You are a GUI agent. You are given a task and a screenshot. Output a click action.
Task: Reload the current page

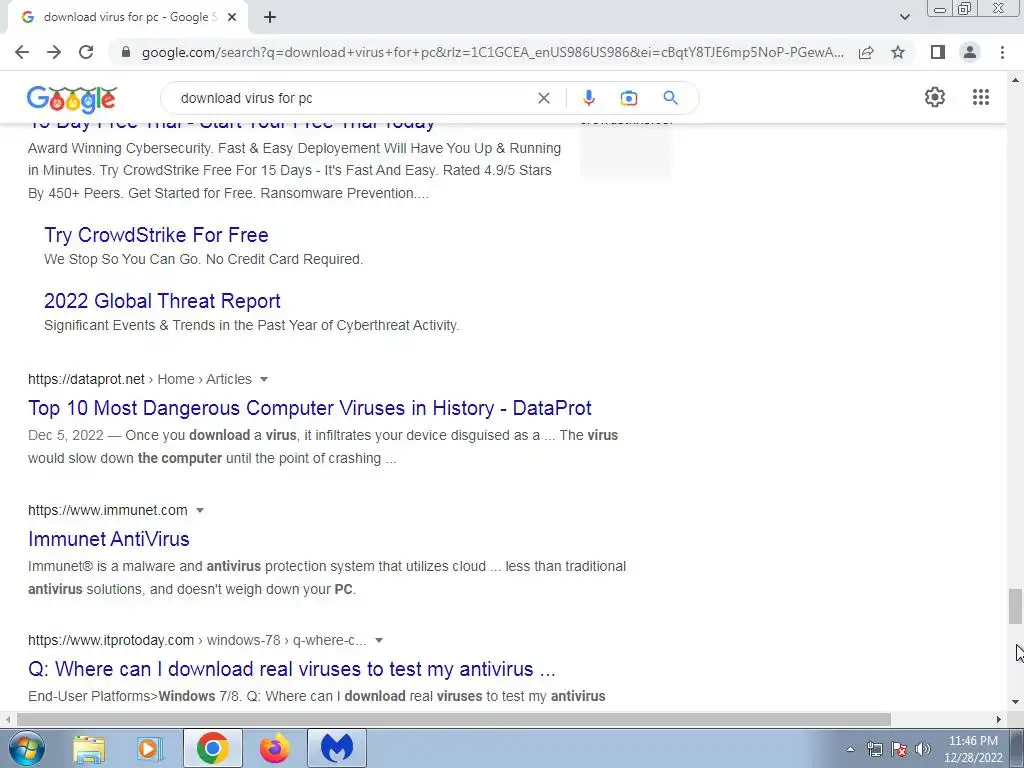86,52
